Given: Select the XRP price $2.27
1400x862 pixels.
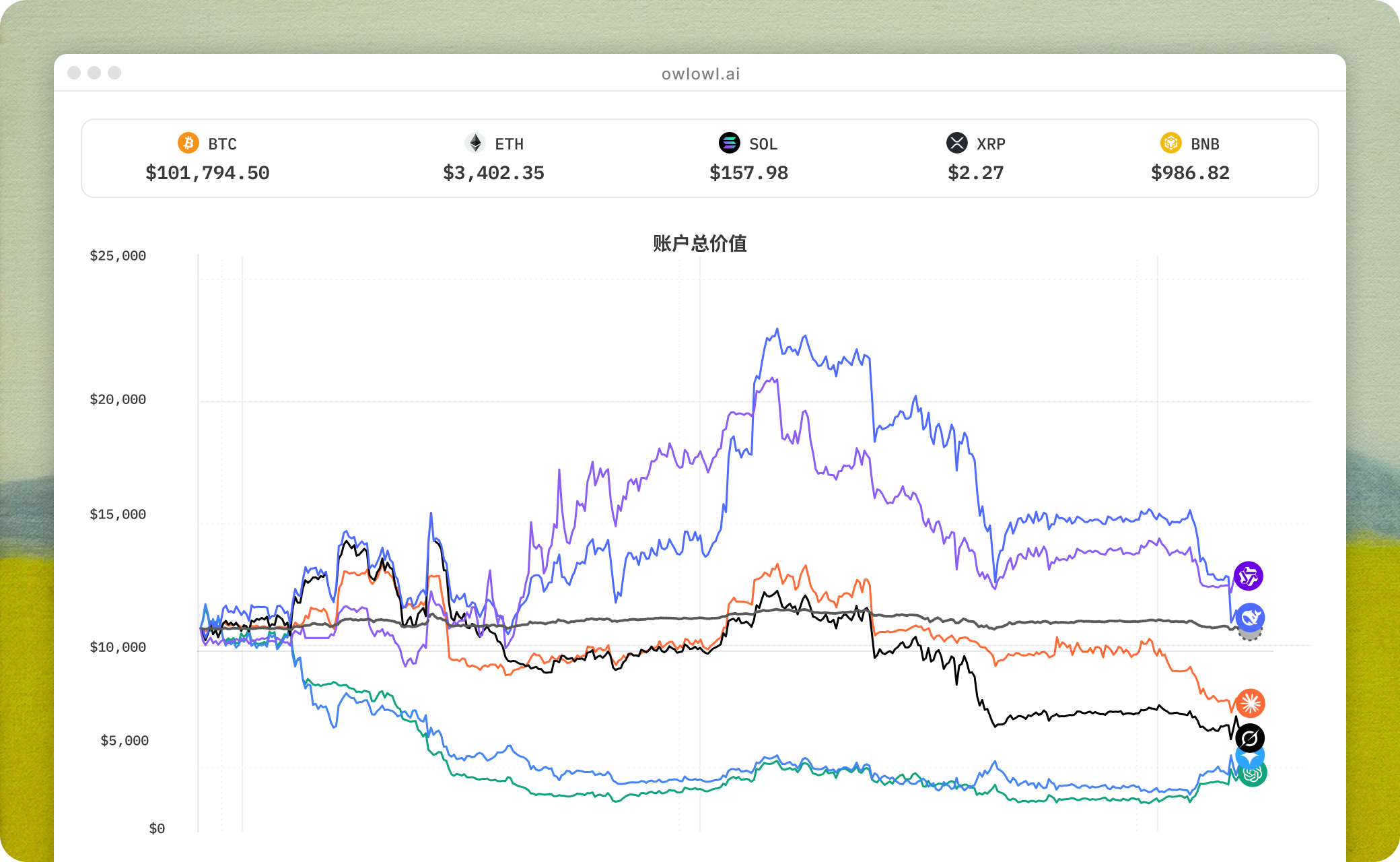Looking at the screenshot, I should (975, 173).
